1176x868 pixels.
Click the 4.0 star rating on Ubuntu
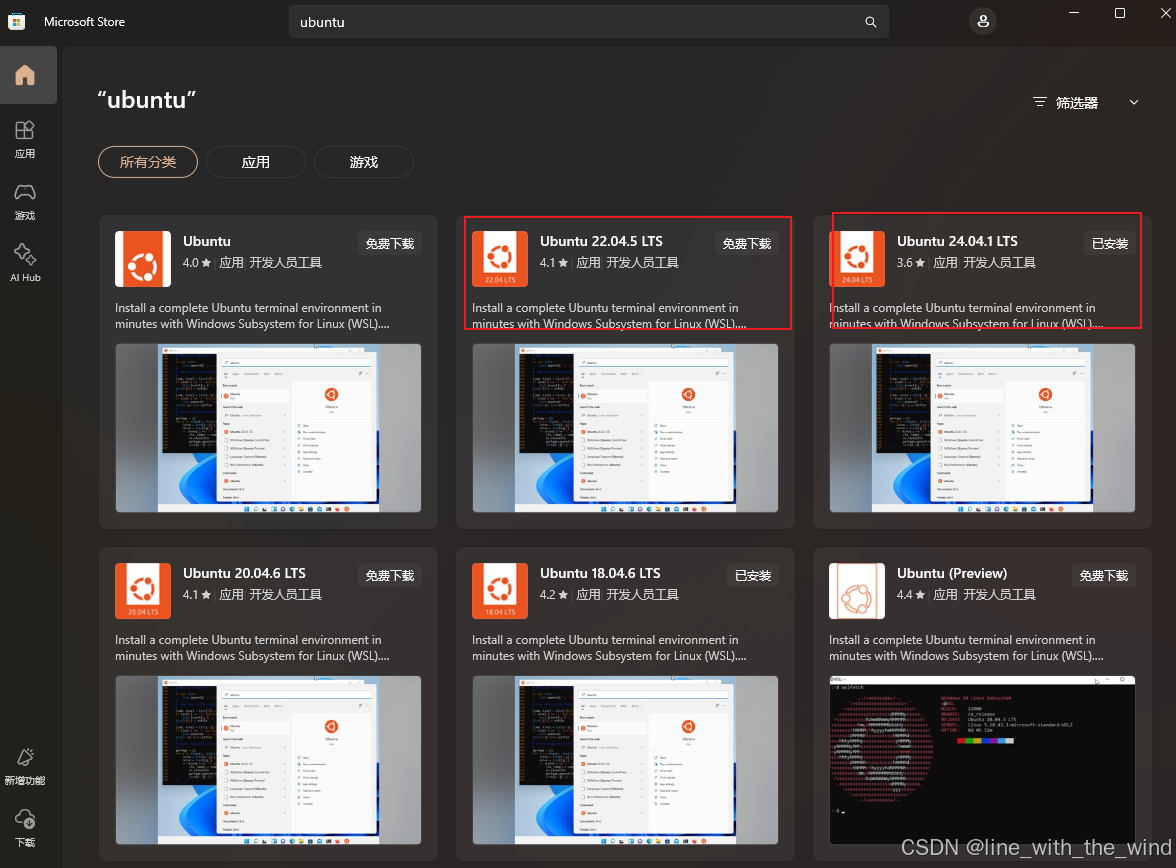click(196, 263)
